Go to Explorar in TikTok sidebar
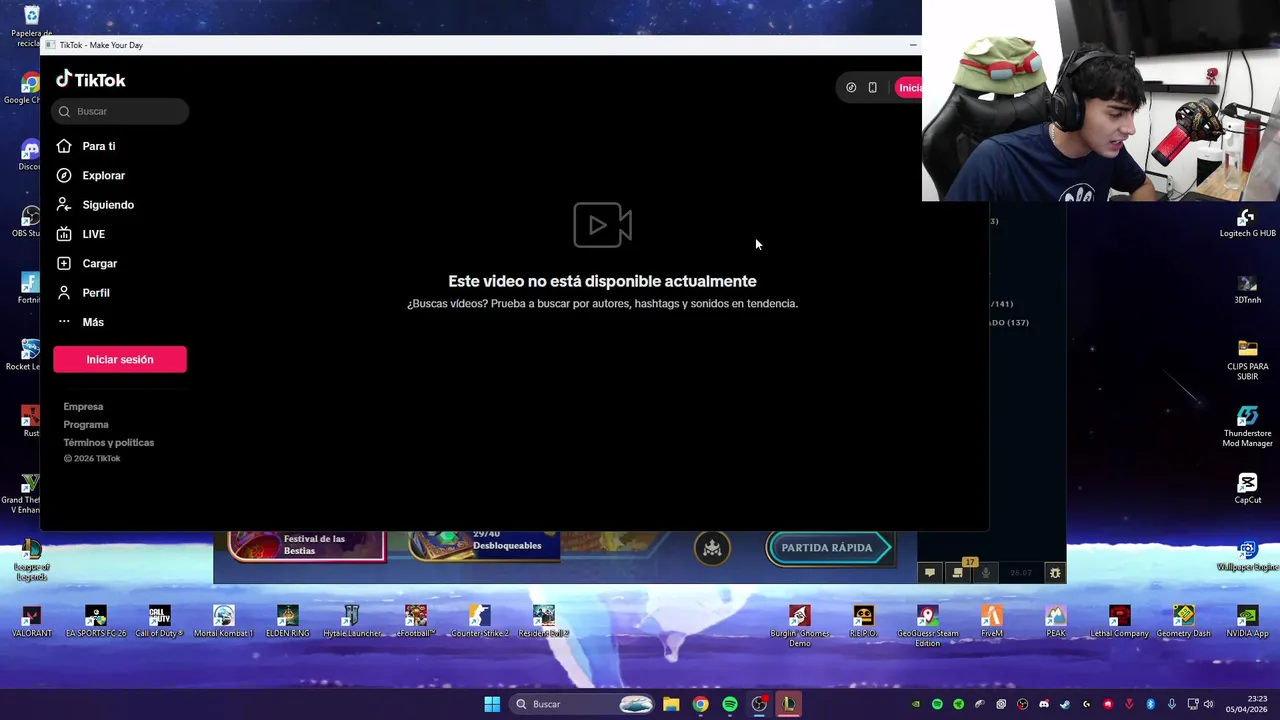 point(103,175)
